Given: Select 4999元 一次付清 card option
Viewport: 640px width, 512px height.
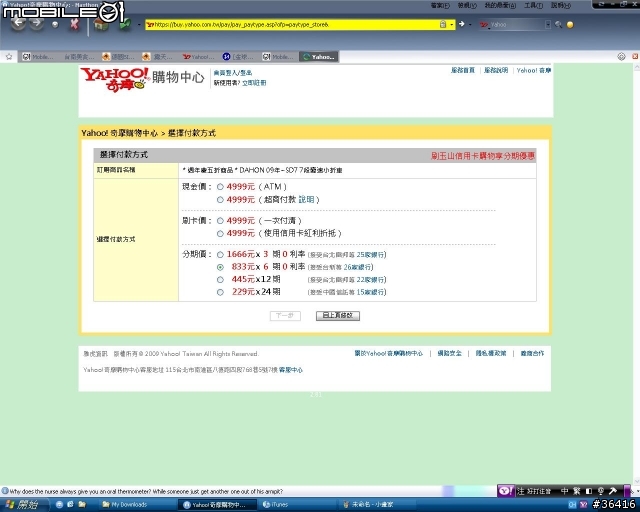Looking at the screenshot, I should [x=220, y=221].
